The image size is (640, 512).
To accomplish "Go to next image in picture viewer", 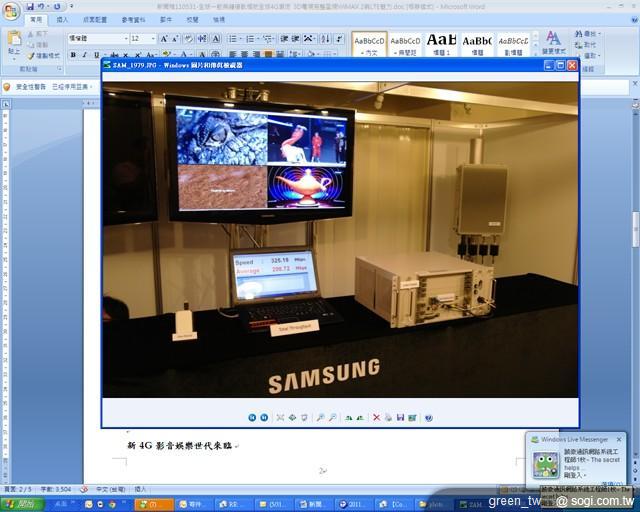I will (x=264, y=417).
